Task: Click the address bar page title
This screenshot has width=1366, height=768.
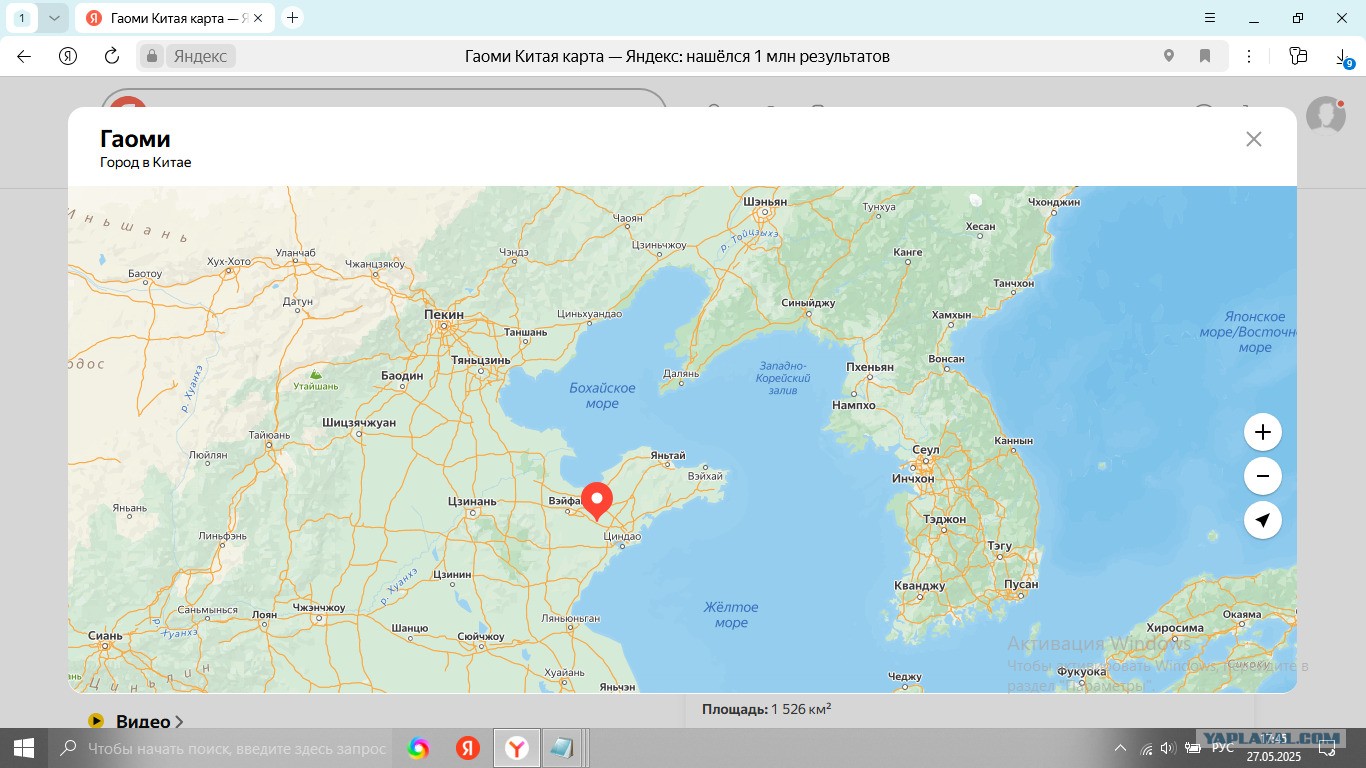Action: pos(677,56)
